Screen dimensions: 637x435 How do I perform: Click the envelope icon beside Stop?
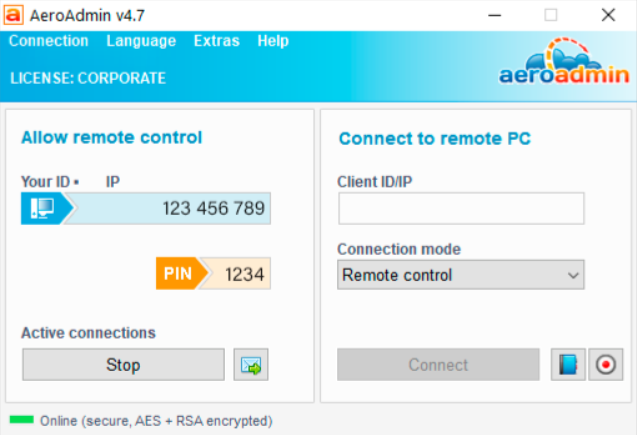point(251,365)
